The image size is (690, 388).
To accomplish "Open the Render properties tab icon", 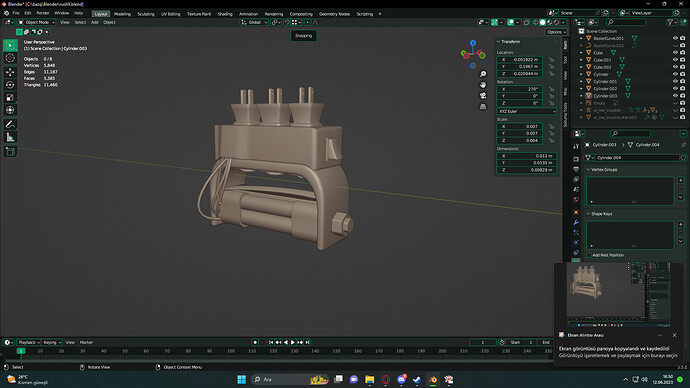I will click(x=576, y=159).
